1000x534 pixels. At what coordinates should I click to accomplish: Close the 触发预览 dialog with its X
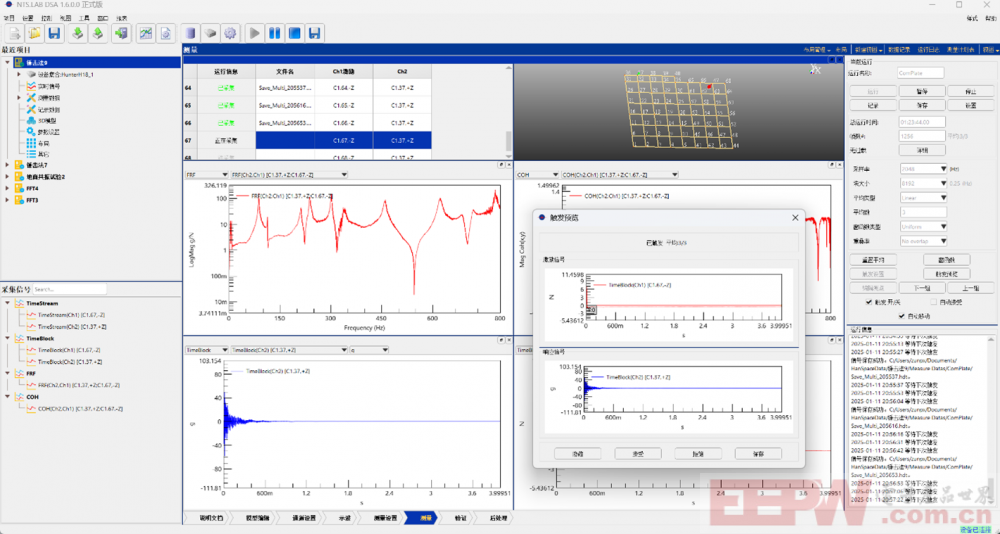click(795, 218)
